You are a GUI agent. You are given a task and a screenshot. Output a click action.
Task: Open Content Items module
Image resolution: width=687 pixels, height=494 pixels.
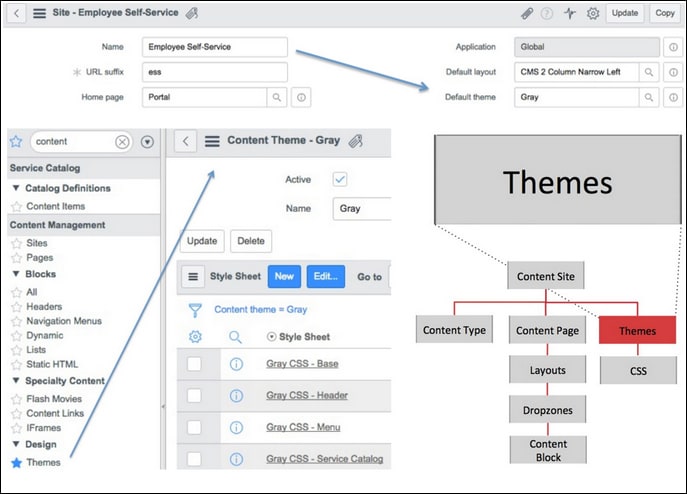click(56, 206)
